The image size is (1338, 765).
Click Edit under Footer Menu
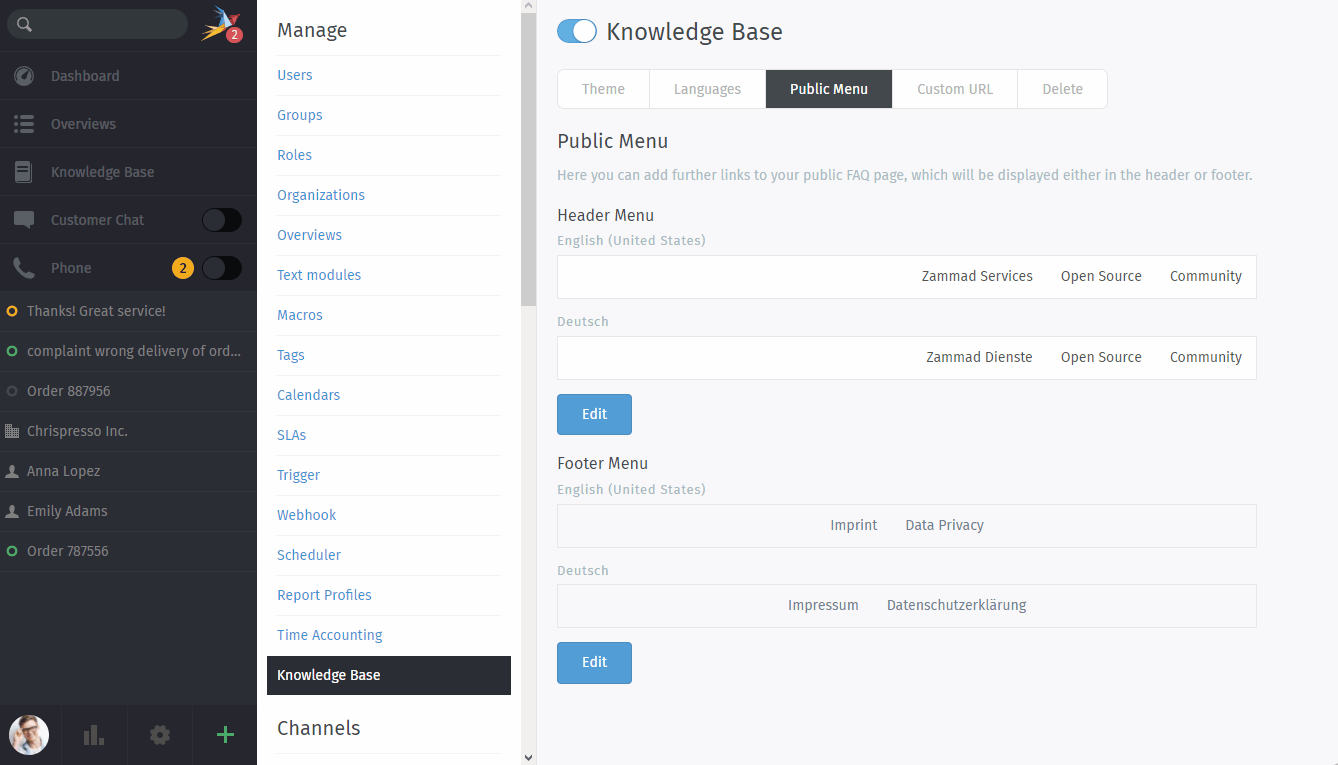click(x=594, y=663)
